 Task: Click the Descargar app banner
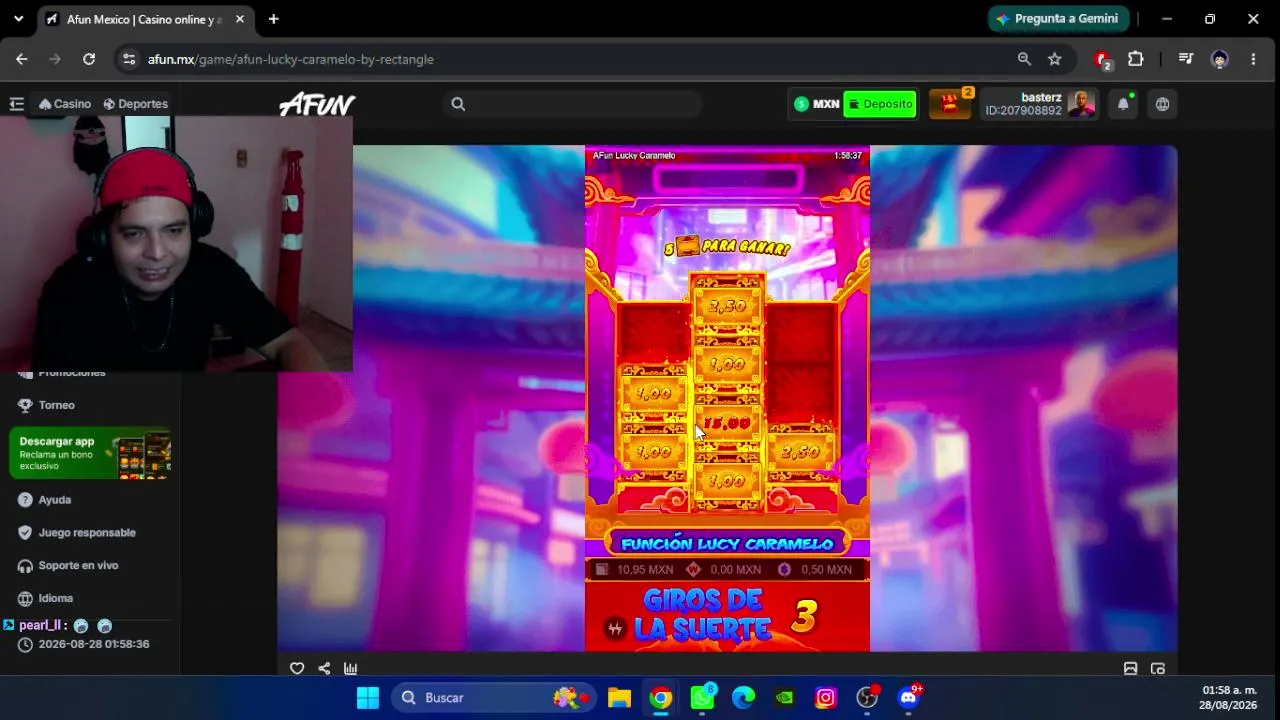(x=90, y=454)
